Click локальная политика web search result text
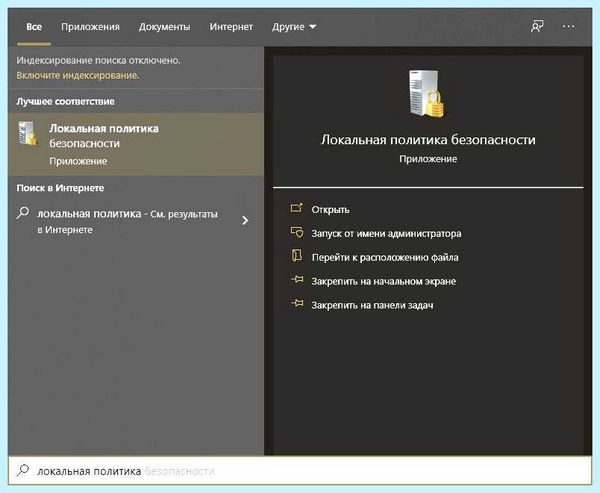 click(127, 221)
